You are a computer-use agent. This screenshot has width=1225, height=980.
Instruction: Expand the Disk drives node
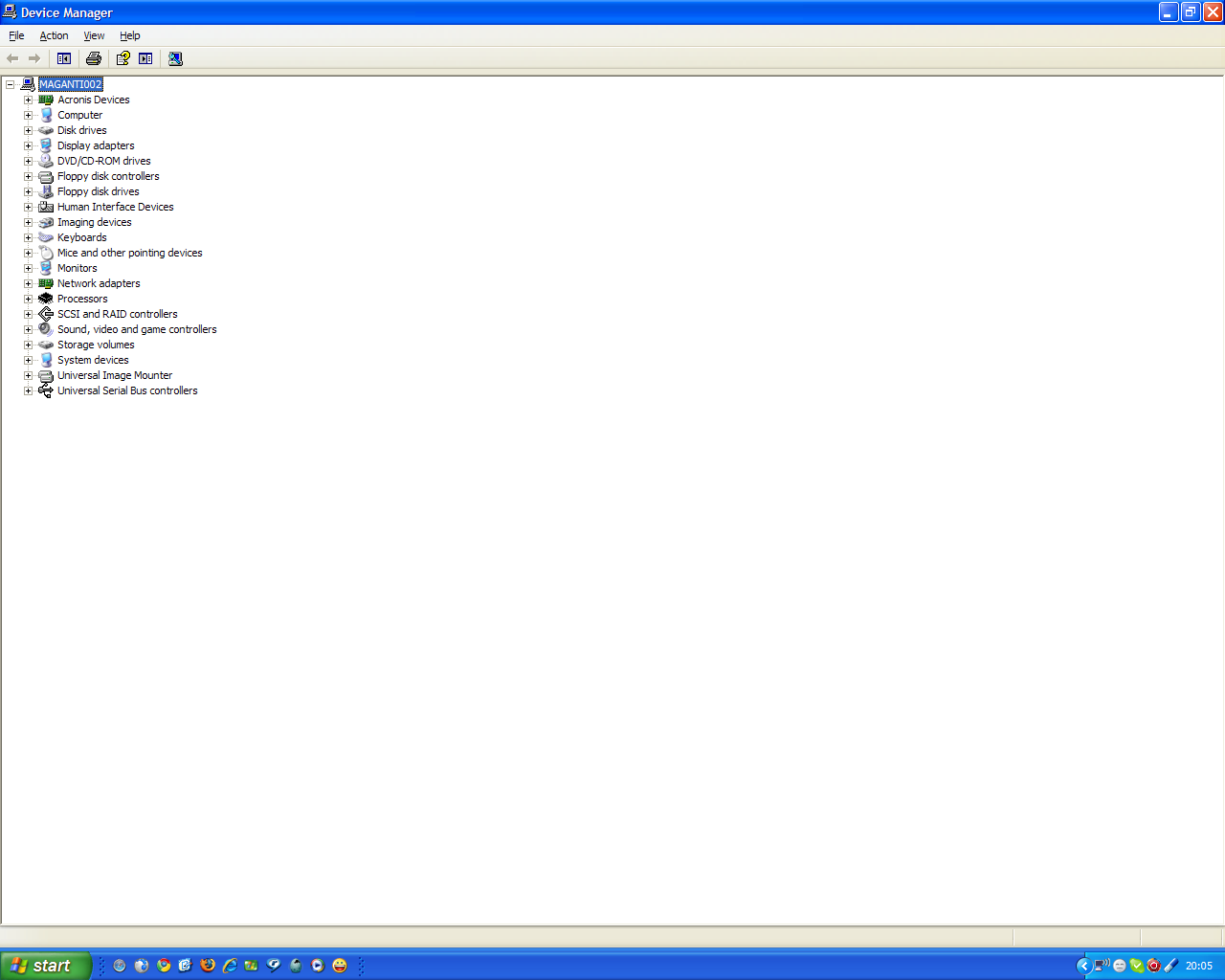[28, 130]
